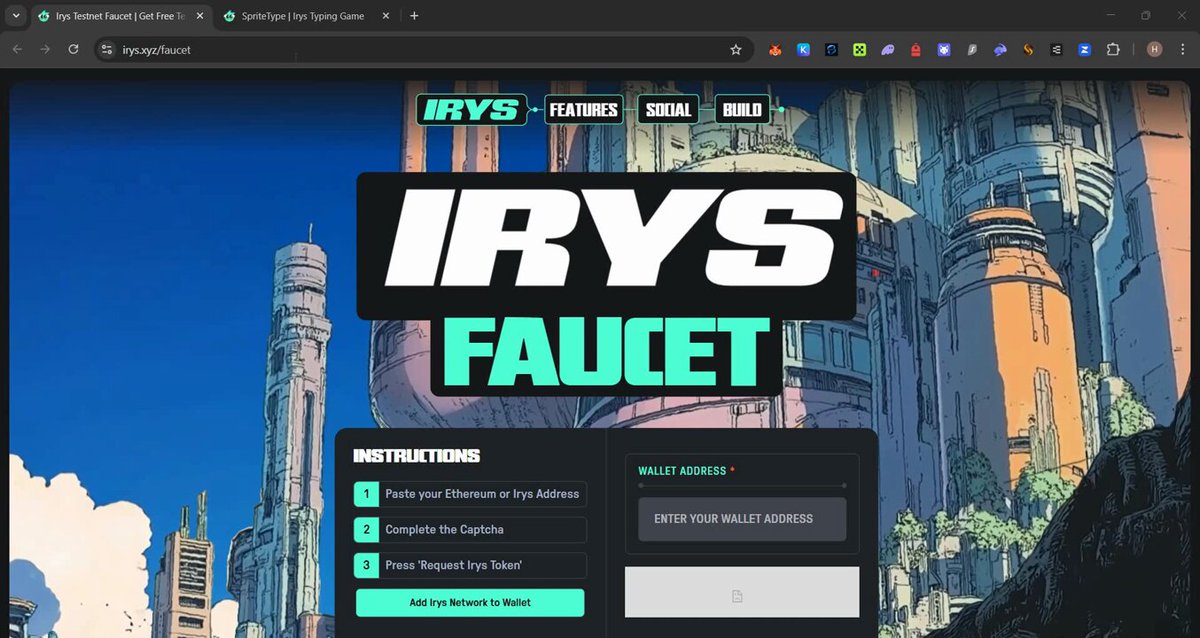The image size is (1200, 638).
Task: Open the BUILD nav menu
Action: 742,110
